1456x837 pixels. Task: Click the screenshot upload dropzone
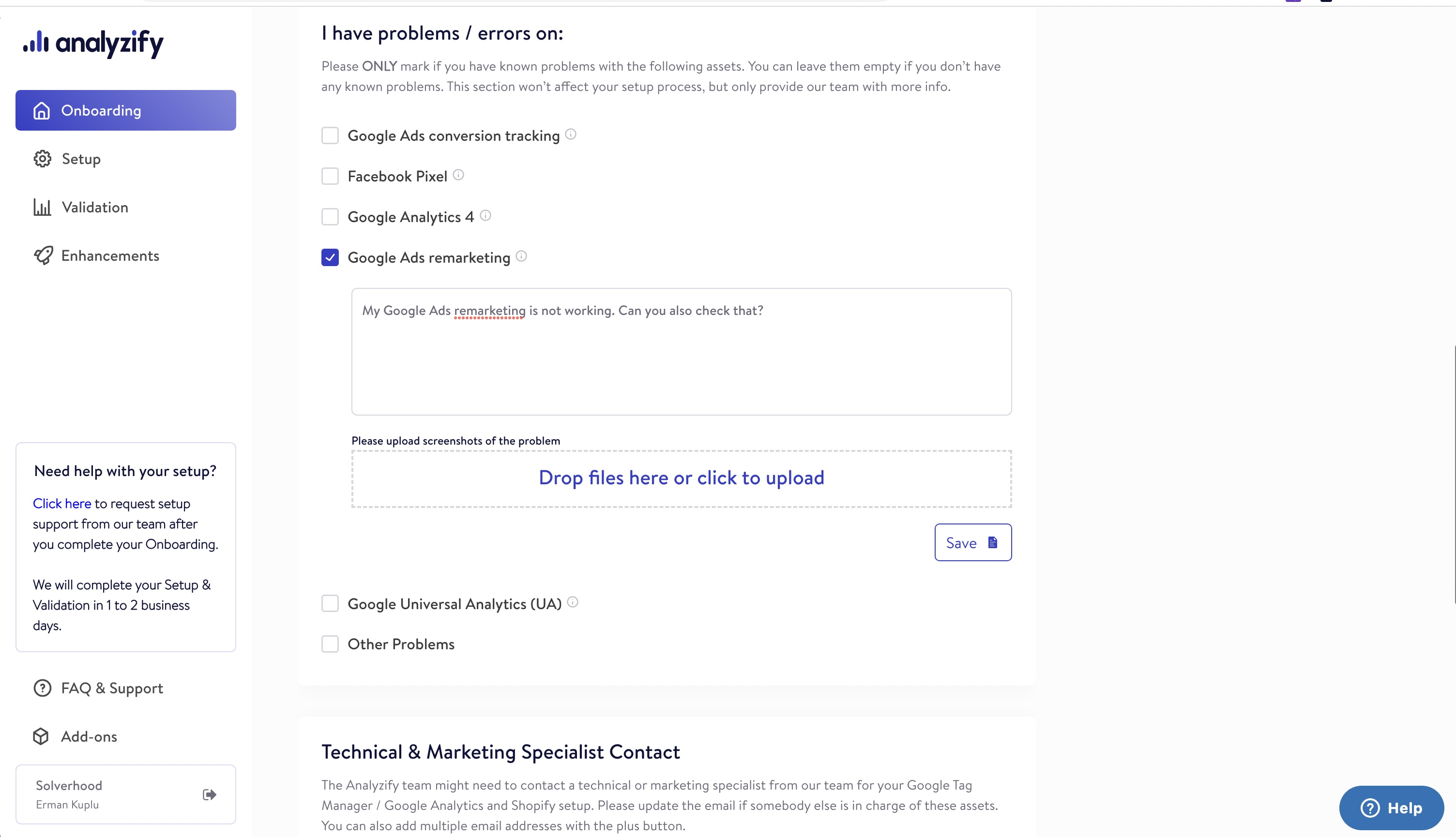tap(681, 478)
